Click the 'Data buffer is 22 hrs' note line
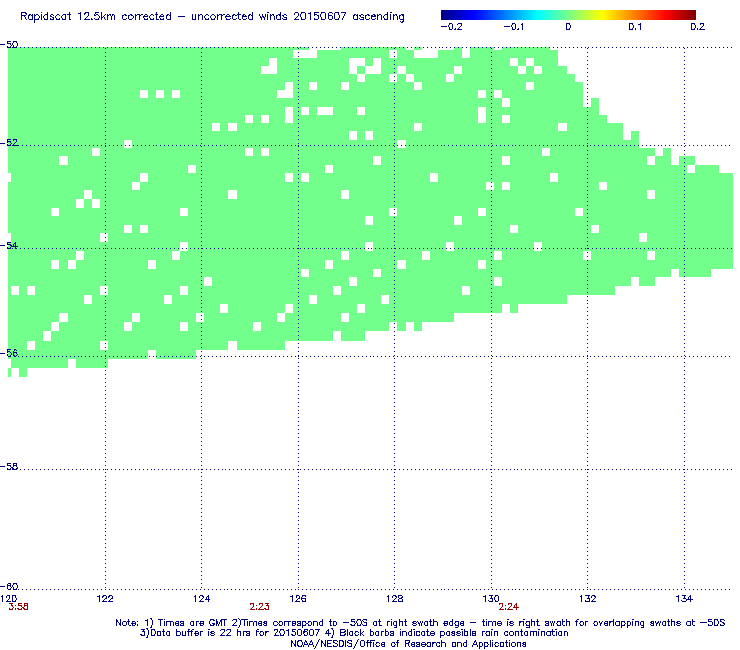The height and width of the screenshot is (650, 740). [354, 633]
